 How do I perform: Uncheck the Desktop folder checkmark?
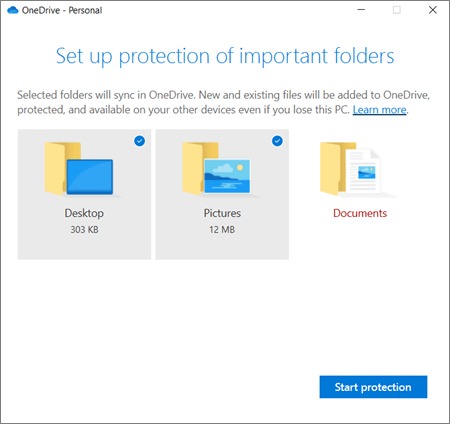pyautogui.click(x=140, y=141)
